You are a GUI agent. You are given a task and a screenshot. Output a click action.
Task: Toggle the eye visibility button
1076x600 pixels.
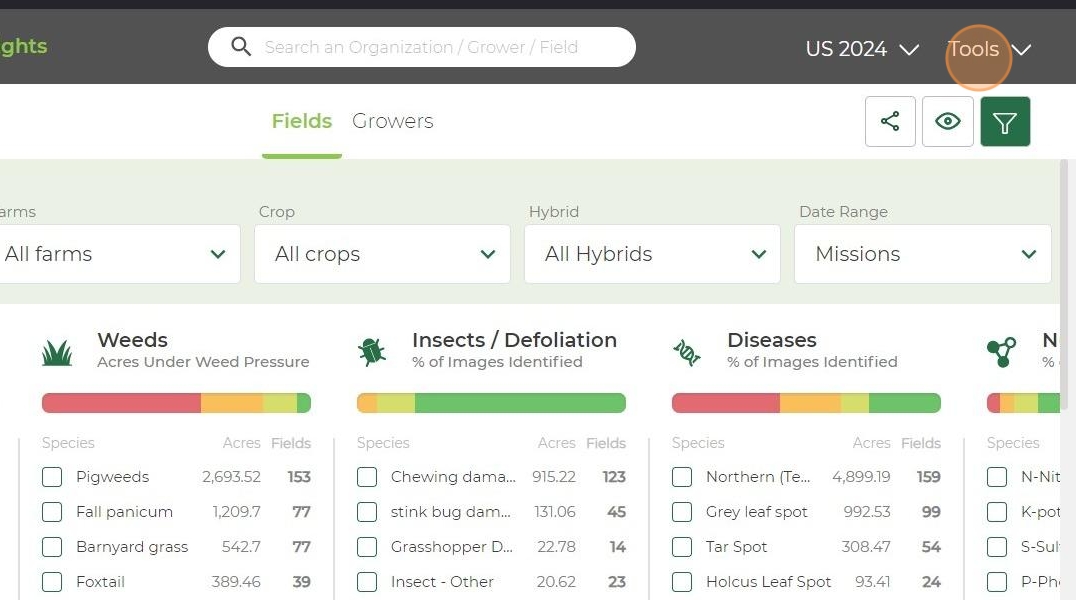click(x=948, y=122)
